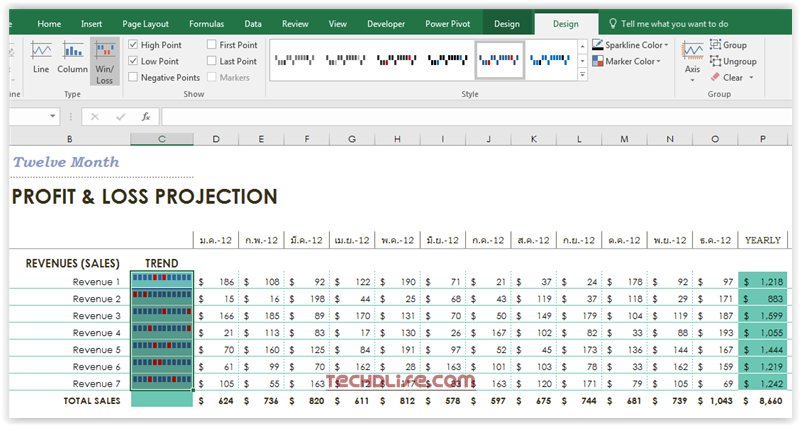Image resolution: width=800 pixels, height=426 pixels.
Task: Click the Revenue 3 row label
Action: (96, 316)
